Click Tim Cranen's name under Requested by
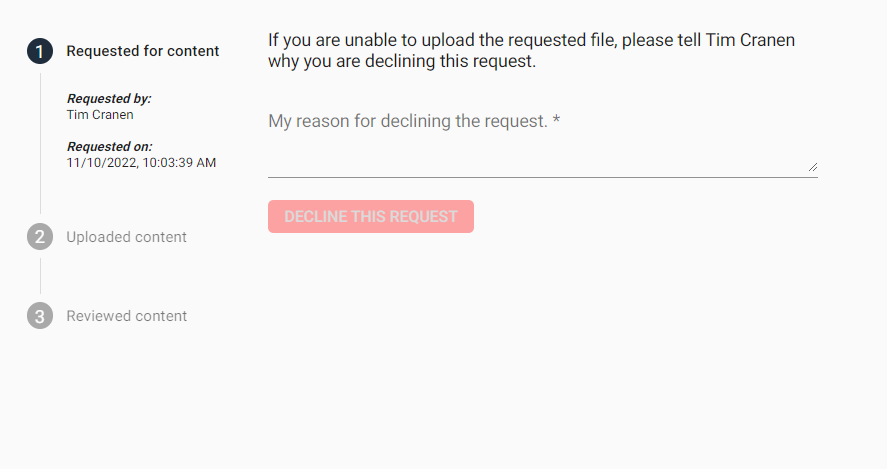This screenshot has height=469, width=887. click(100, 114)
